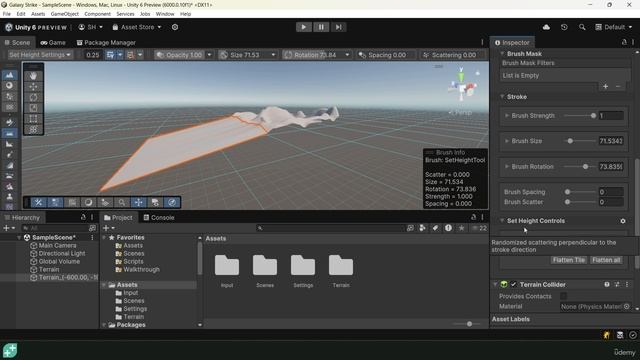Click the Brush Size slider
The width and height of the screenshot is (640, 360).
click(580, 141)
